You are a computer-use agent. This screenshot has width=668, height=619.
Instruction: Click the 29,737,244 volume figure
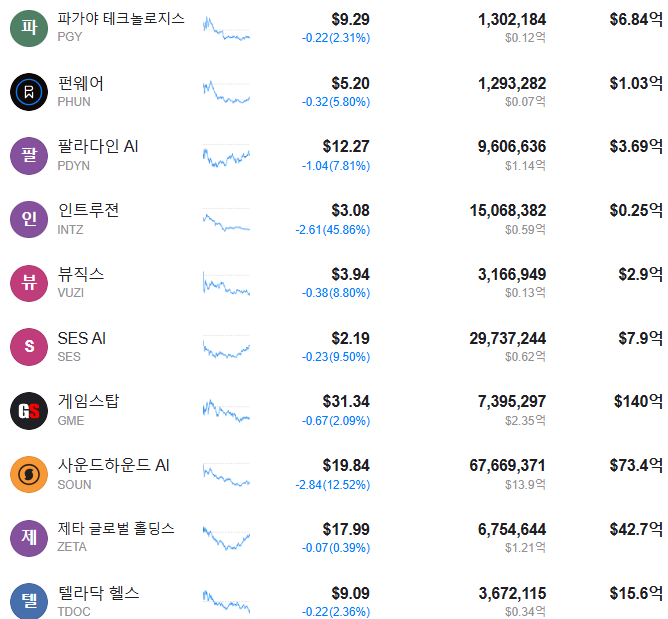pos(507,338)
